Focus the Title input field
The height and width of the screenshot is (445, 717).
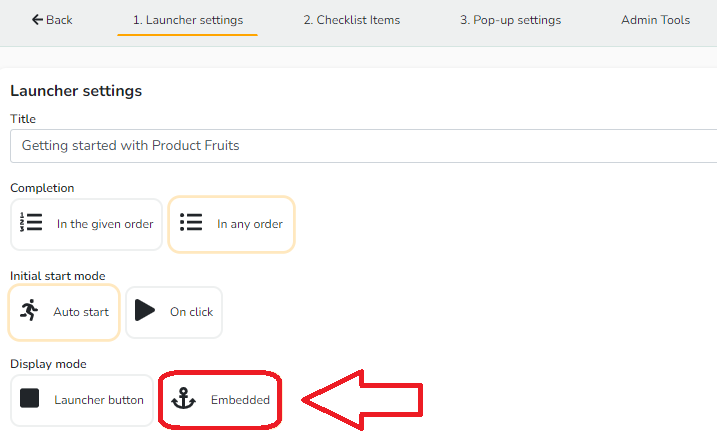tap(364, 146)
